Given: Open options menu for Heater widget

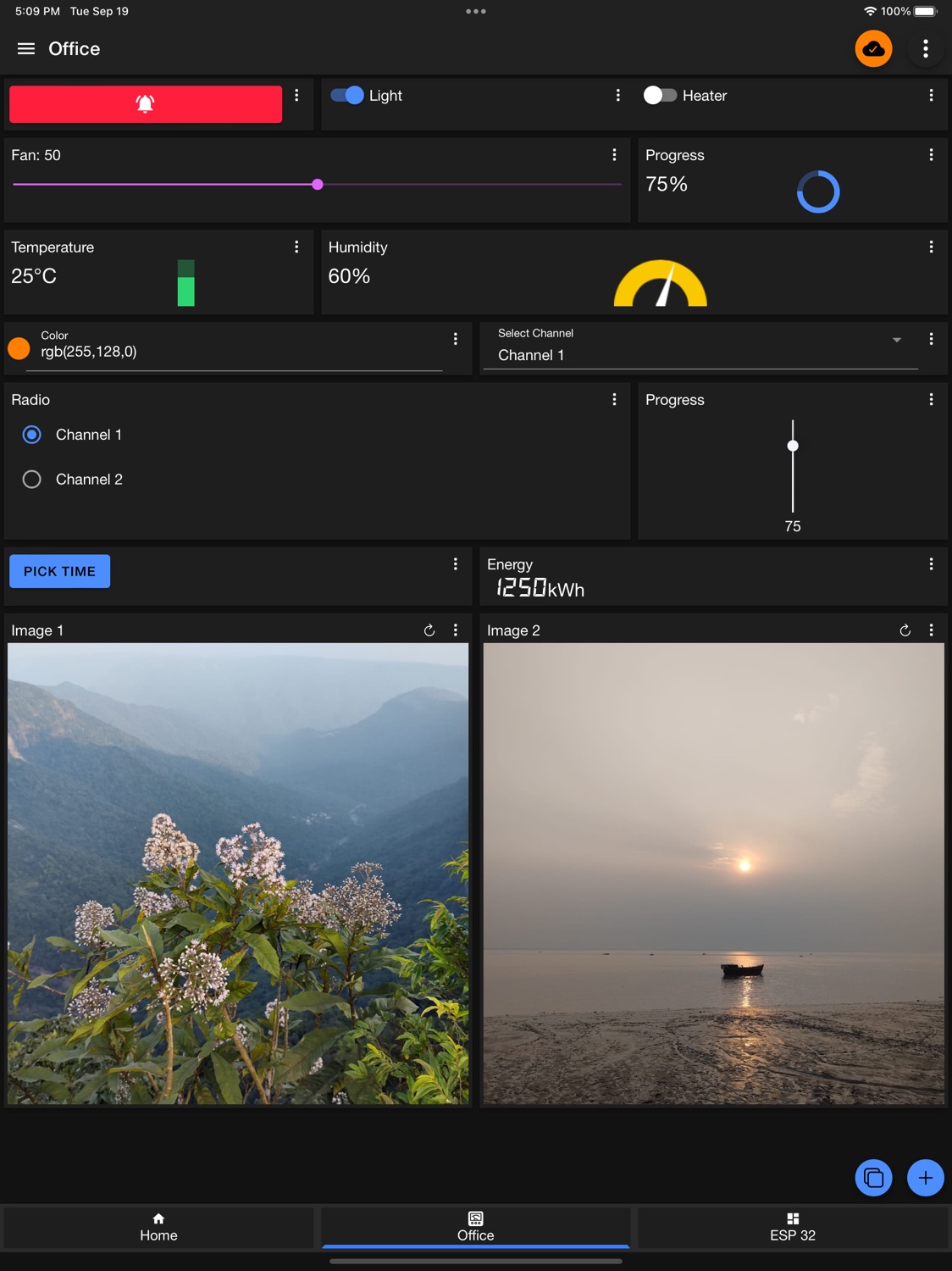Looking at the screenshot, I should pyautogui.click(x=931, y=96).
